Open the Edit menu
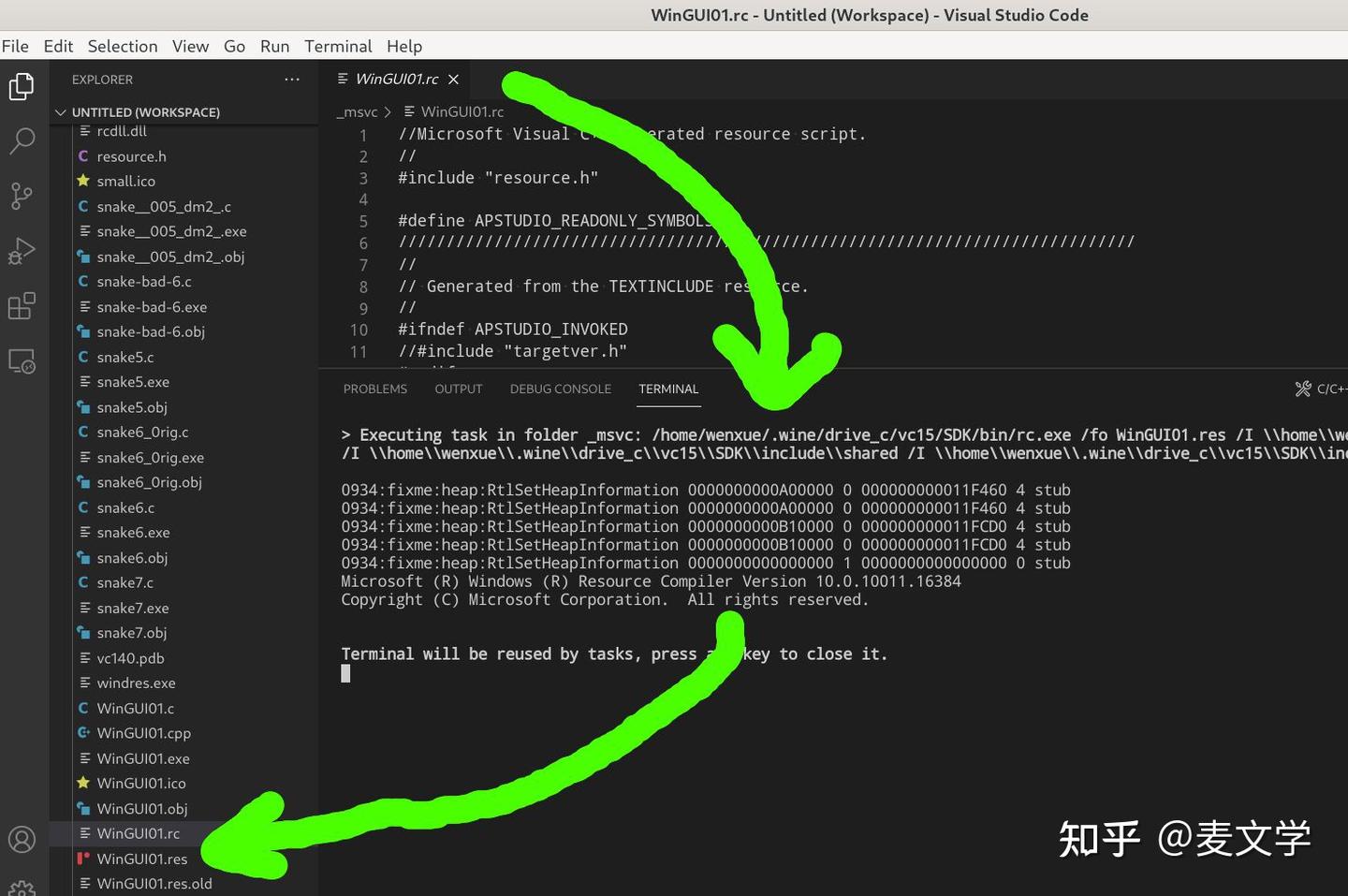Screen dimensions: 1348x896 point(58,46)
